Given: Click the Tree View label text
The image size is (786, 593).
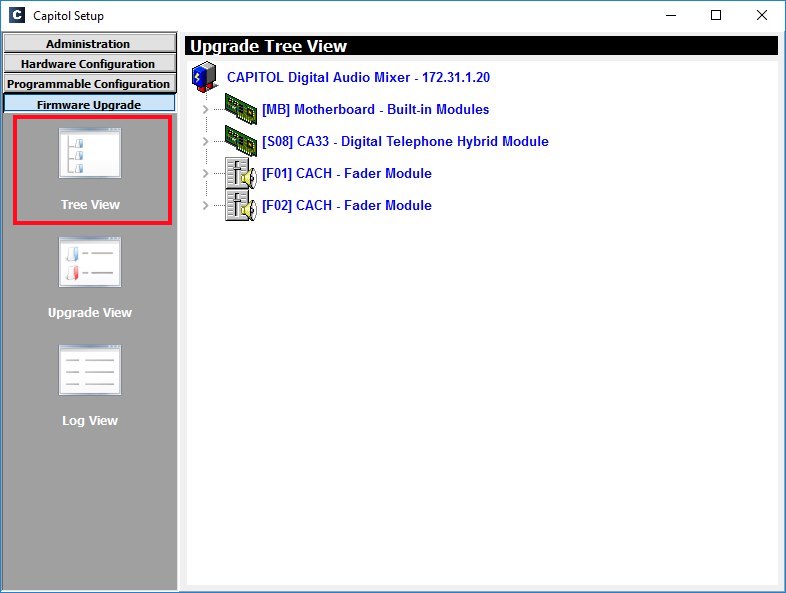Looking at the screenshot, I should pyautogui.click(x=90, y=205).
